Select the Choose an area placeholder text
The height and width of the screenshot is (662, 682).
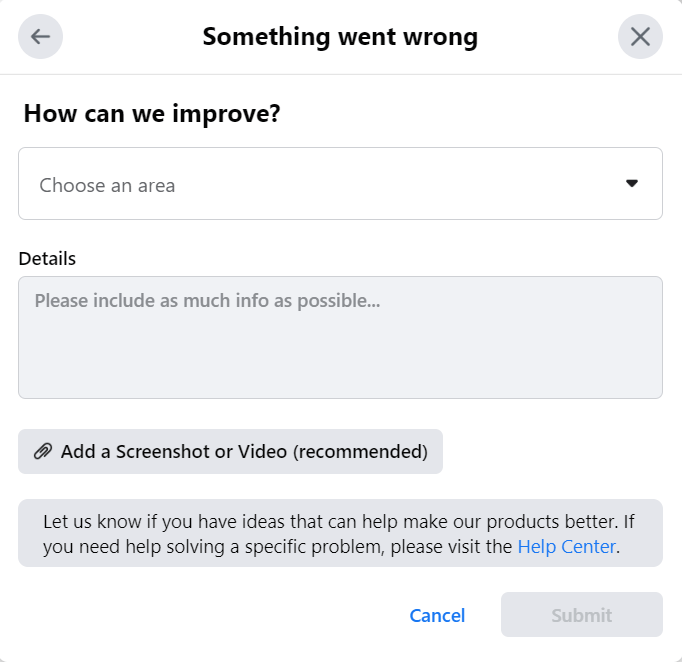[x=107, y=185]
